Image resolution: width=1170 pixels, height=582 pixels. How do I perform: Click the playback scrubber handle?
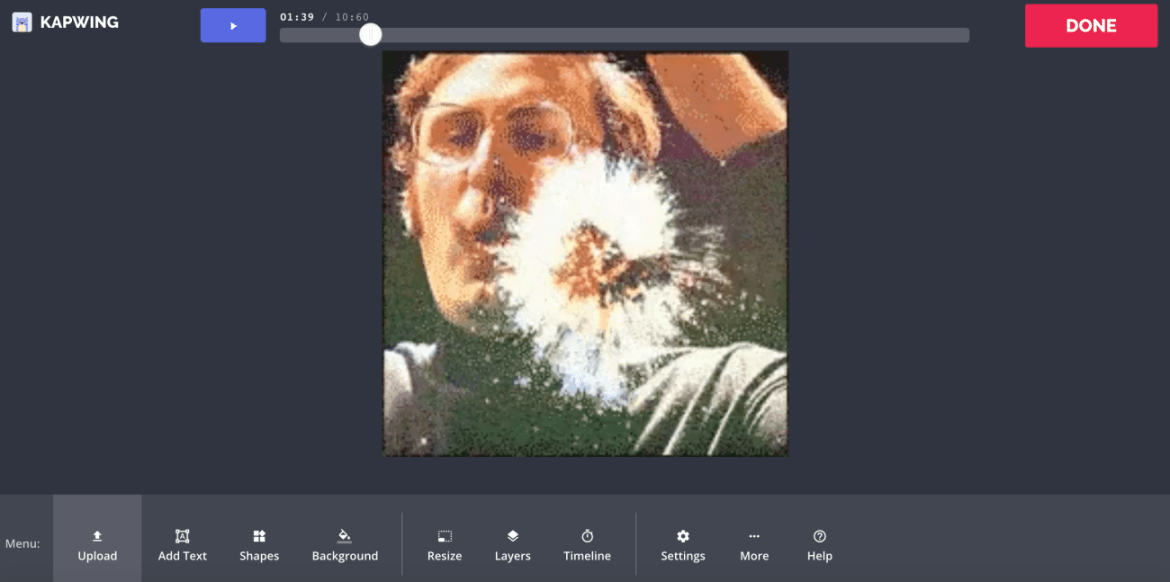[370, 34]
